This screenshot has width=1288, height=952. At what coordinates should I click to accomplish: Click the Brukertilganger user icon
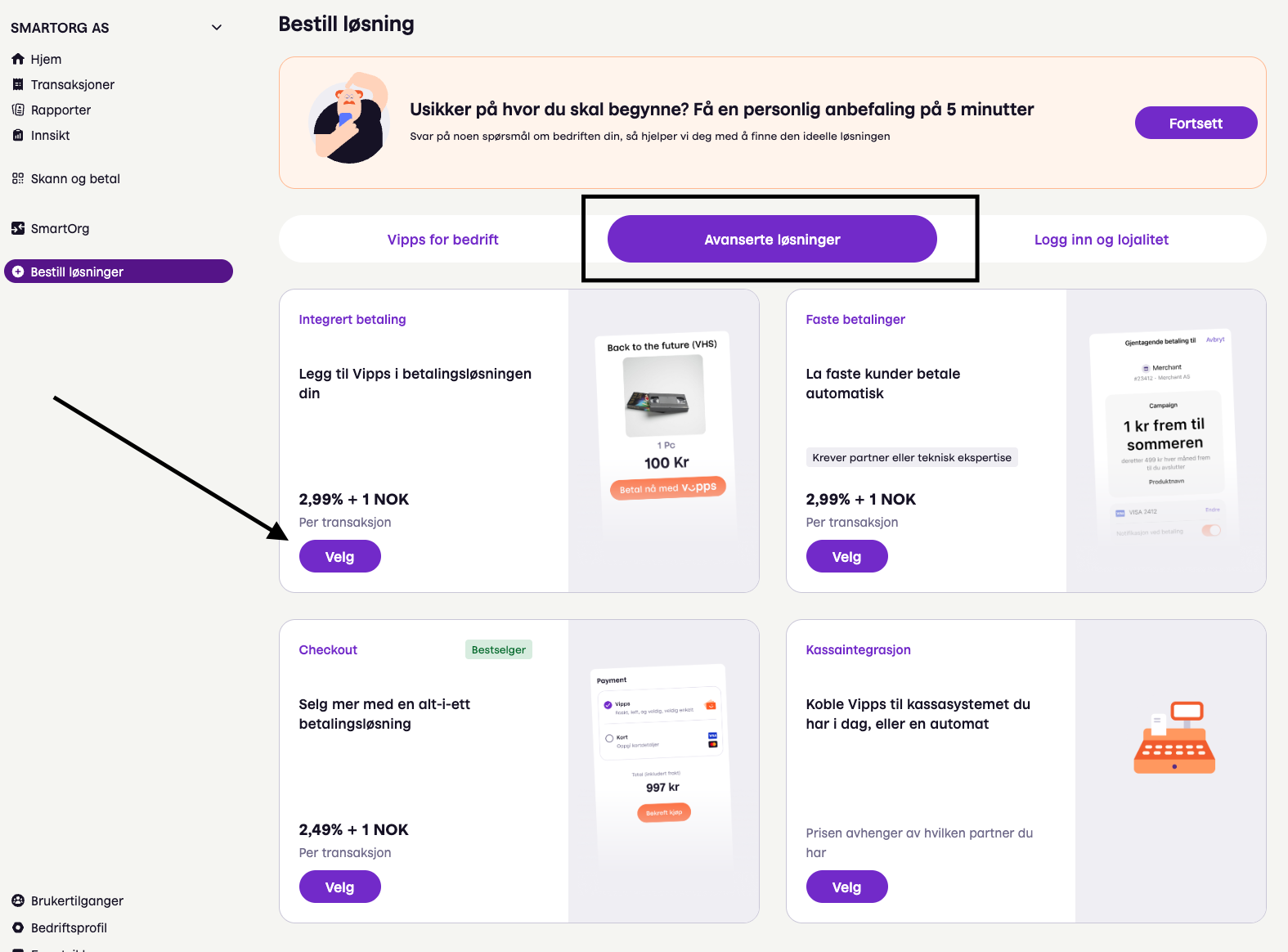[x=18, y=900]
